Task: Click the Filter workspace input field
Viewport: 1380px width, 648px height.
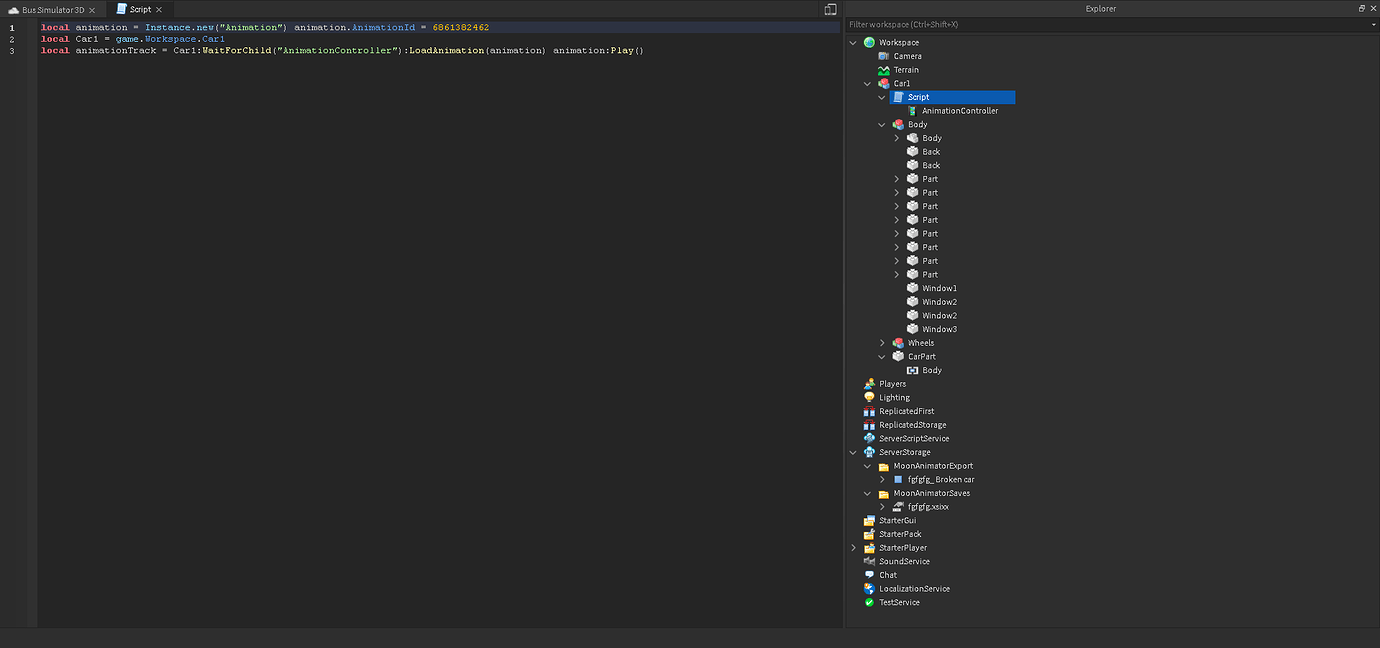Action: point(1000,23)
